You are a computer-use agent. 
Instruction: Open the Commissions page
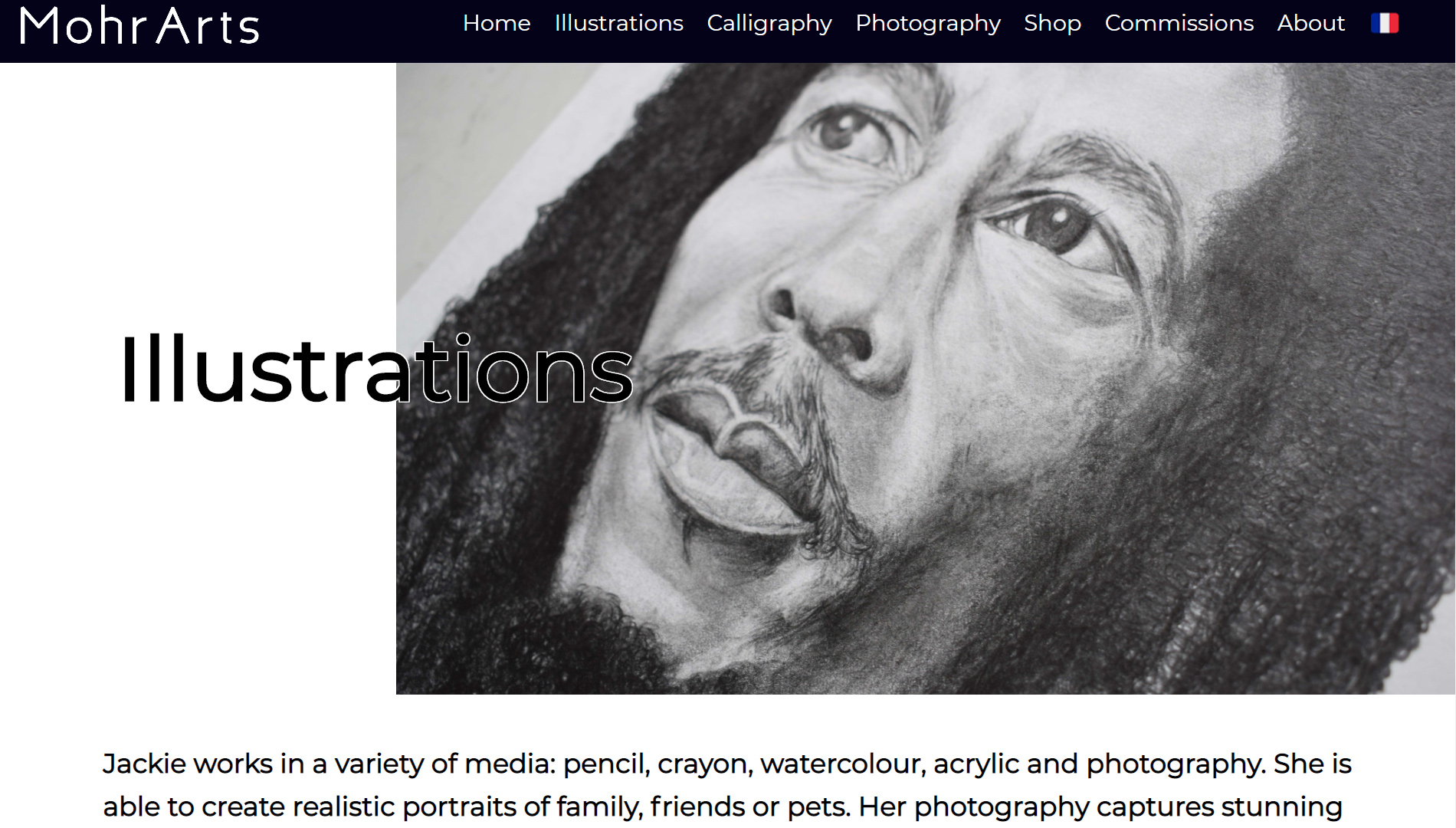pyautogui.click(x=1179, y=23)
